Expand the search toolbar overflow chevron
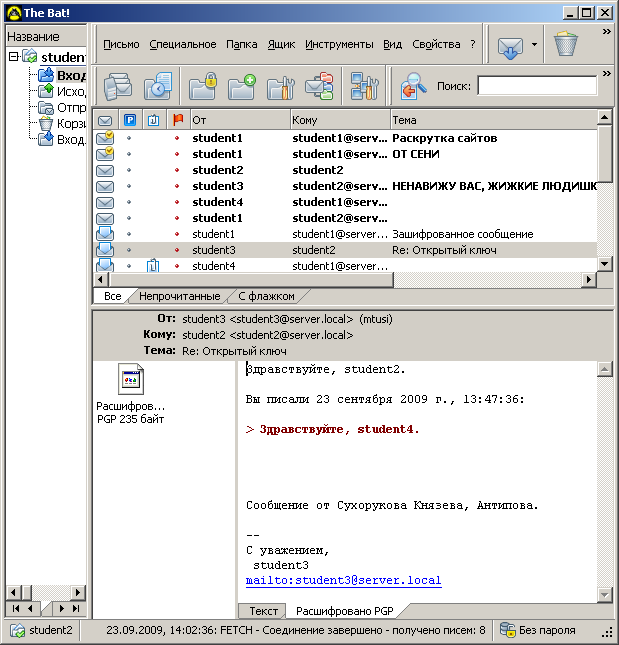 (607, 74)
